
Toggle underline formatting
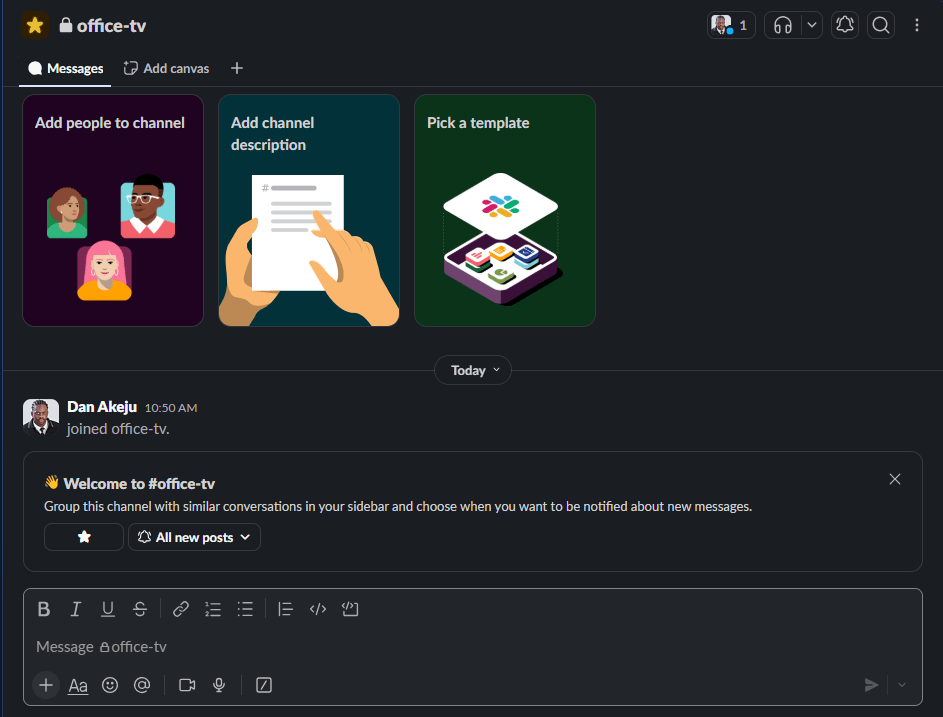click(x=108, y=609)
